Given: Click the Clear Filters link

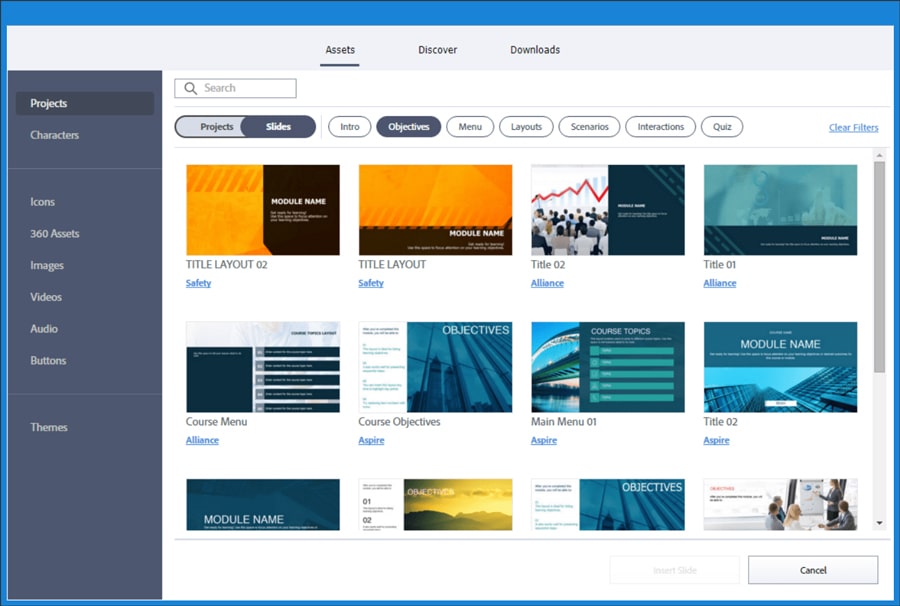Looking at the screenshot, I should (854, 127).
